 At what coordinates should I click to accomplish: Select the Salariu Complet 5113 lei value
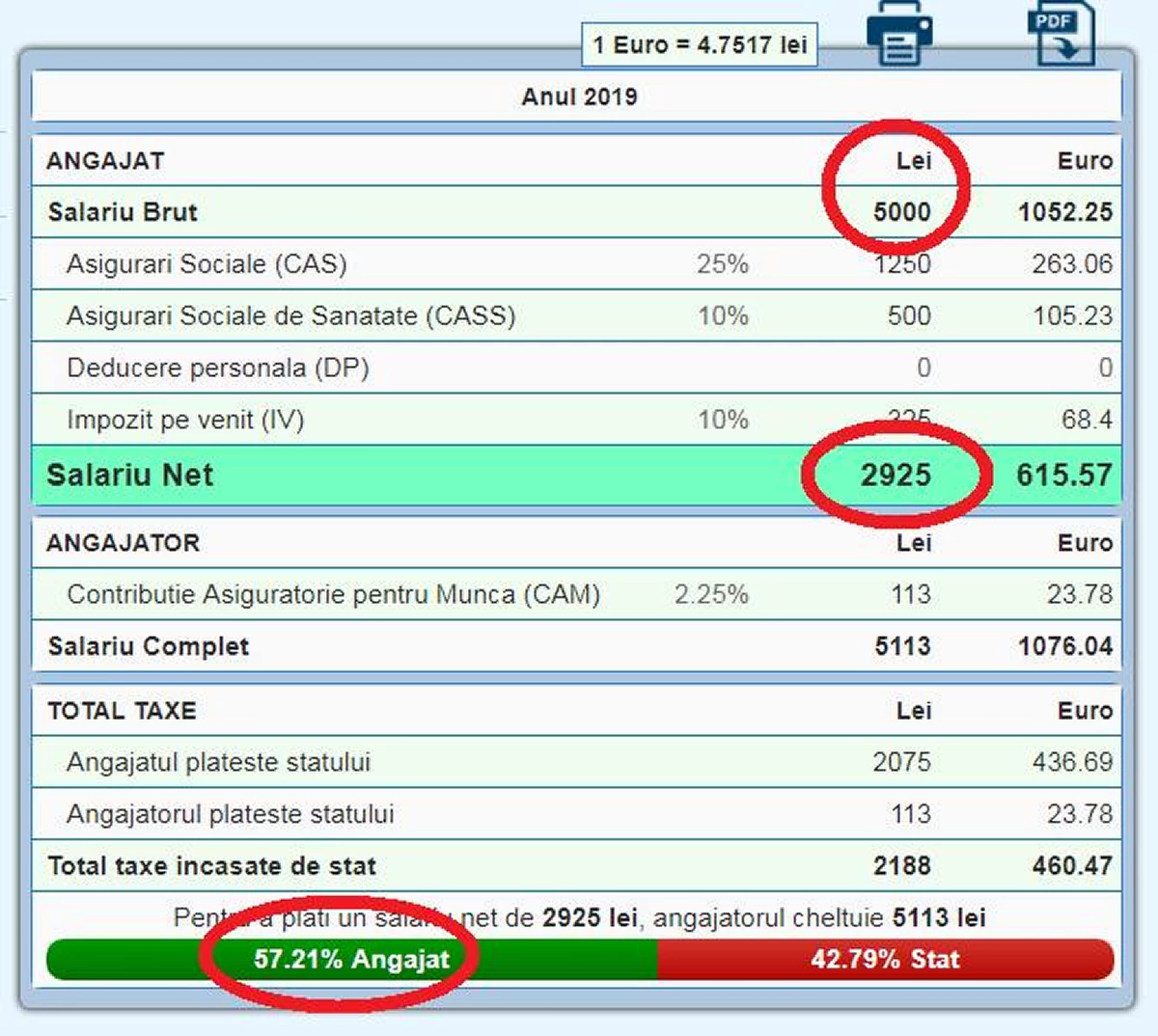click(902, 646)
